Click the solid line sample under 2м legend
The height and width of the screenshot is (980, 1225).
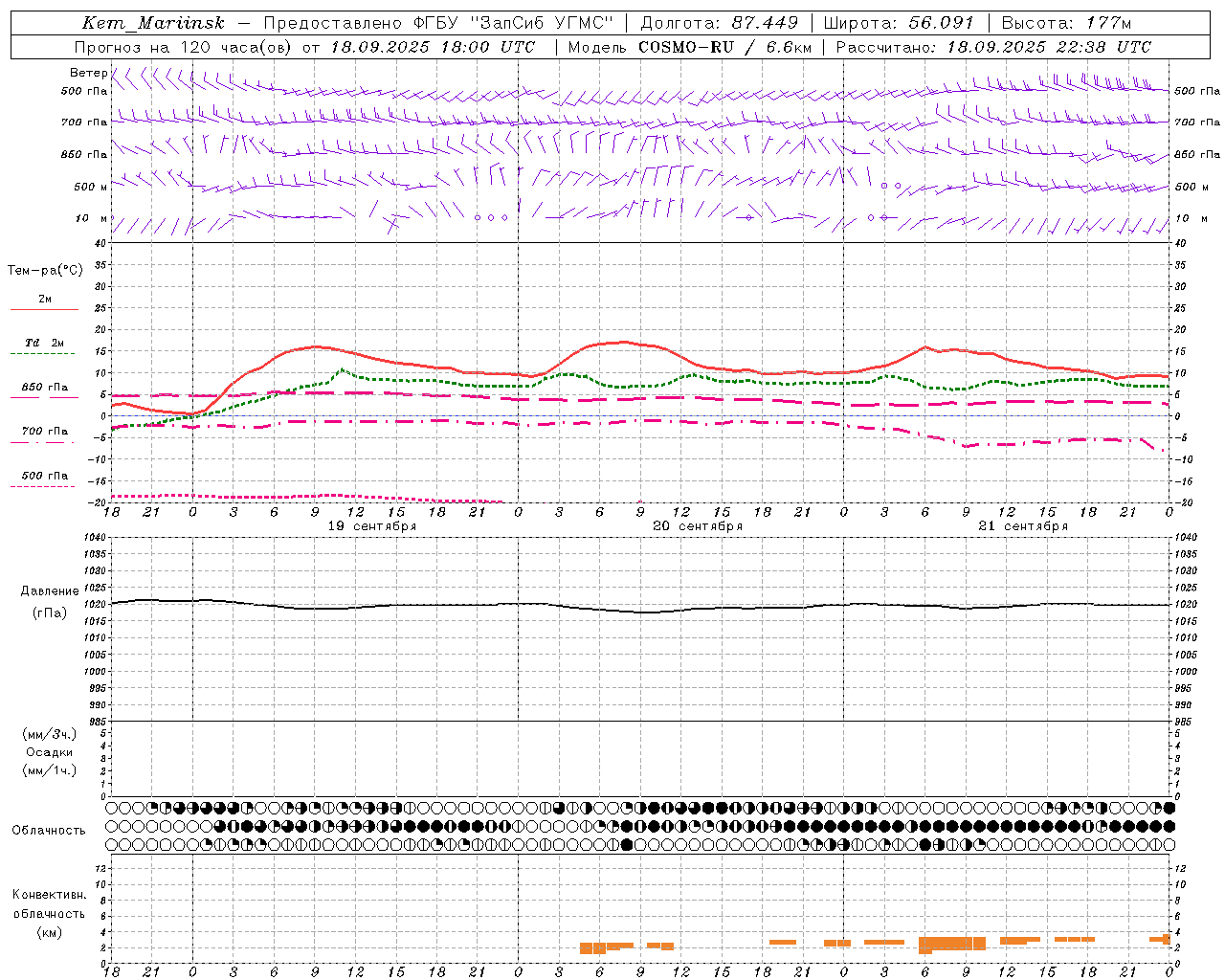pos(44,310)
